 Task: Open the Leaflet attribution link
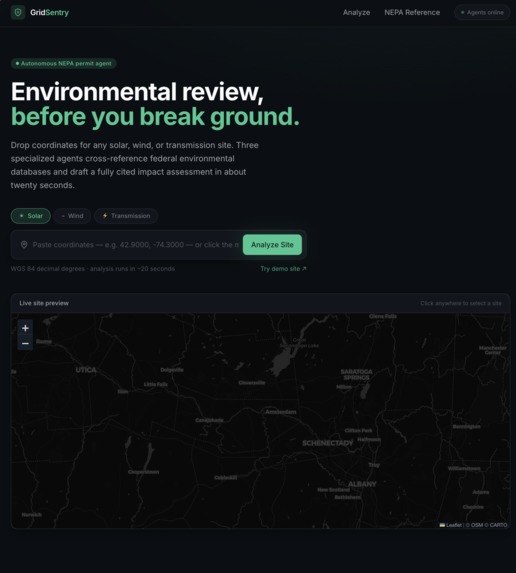click(451, 525)
